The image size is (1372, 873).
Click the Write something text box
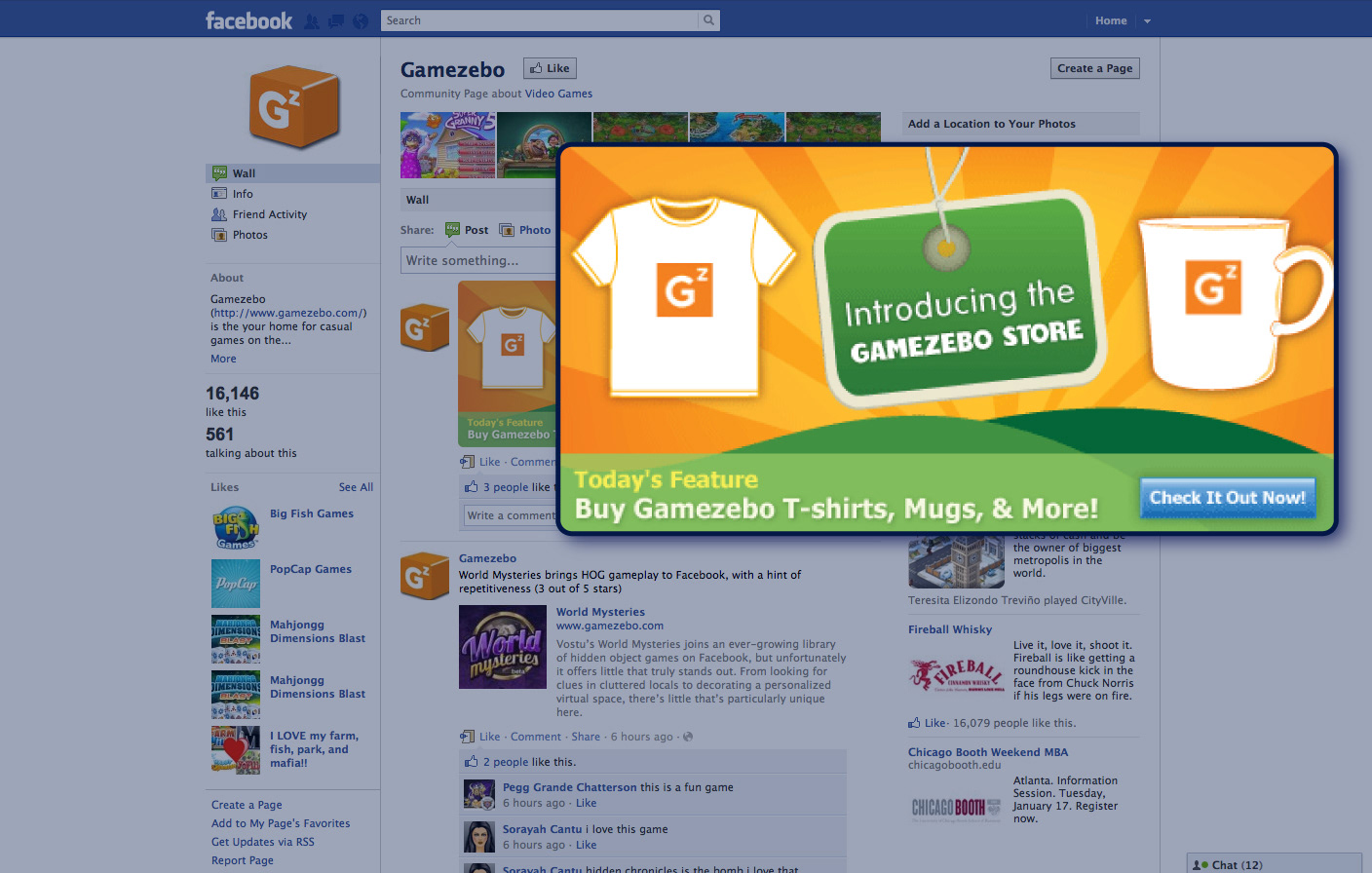[x=478, y=260]
